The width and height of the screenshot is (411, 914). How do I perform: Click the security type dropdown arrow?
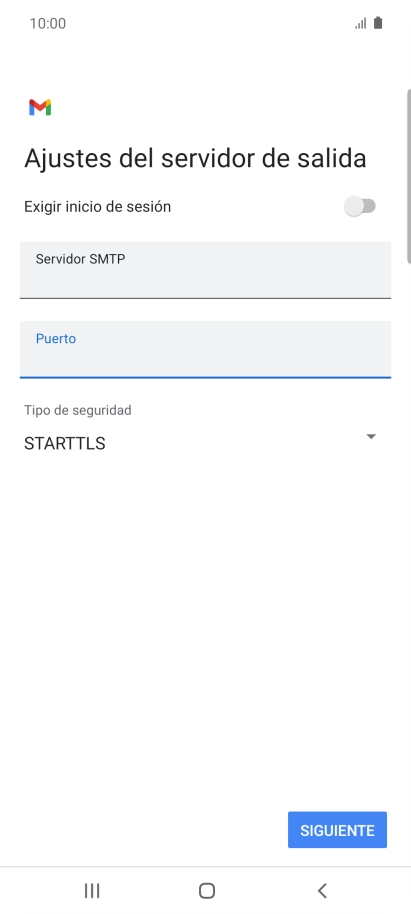[x=371, y=437]
